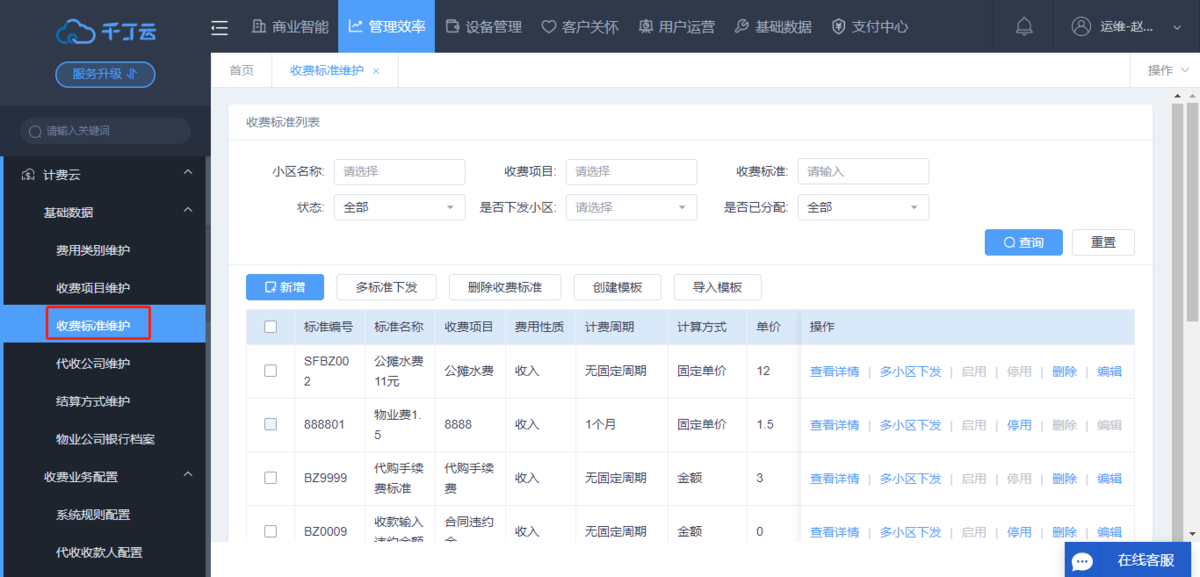1200x577 pixels.
Task: Click the user avatar icon
Action: pyautogui.click(x=1081, y=27)
